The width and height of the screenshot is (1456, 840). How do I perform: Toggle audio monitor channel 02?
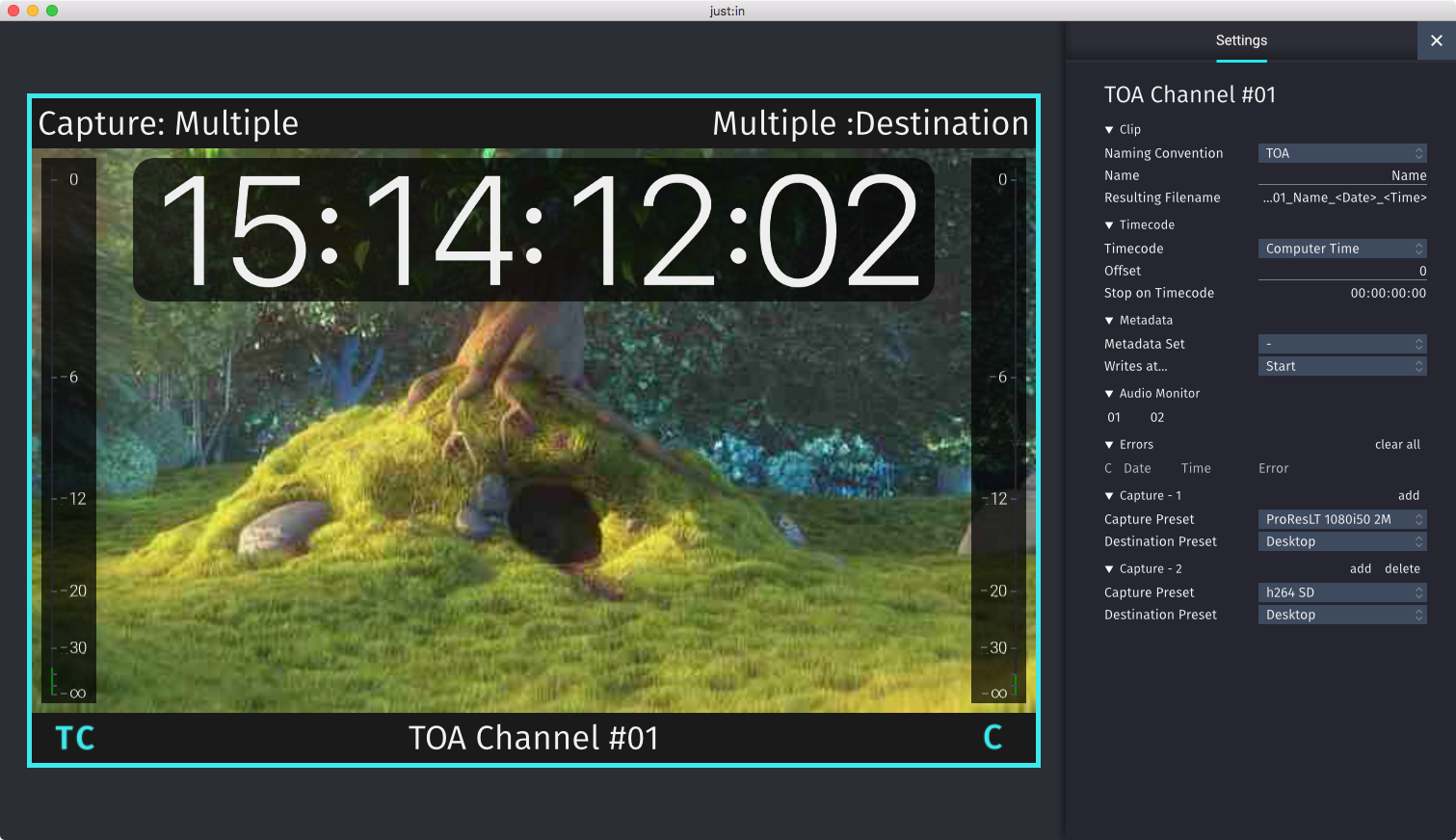point(1157,417)
